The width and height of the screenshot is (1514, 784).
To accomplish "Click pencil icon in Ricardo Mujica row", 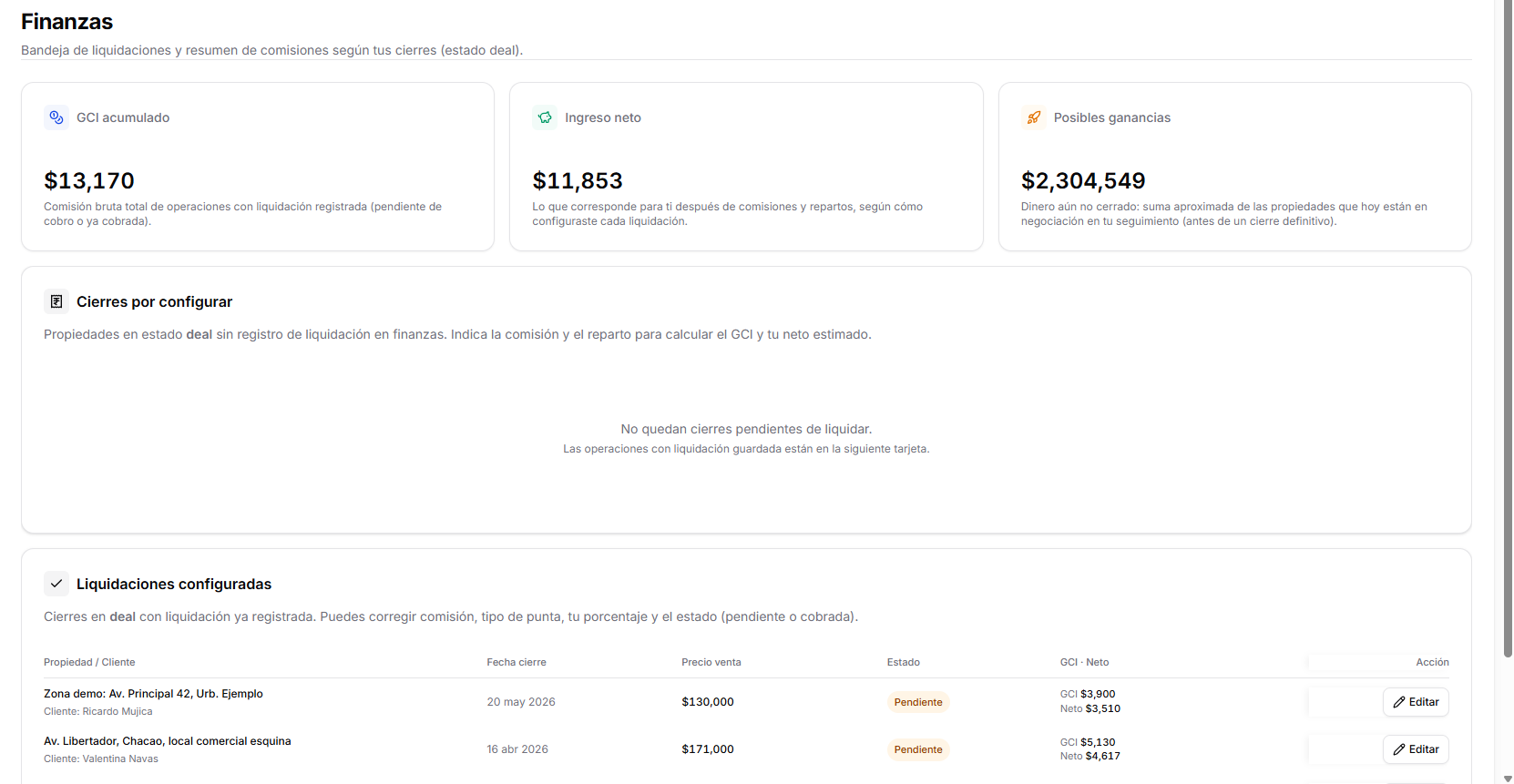I will pyautogui.click(x=1399, y=702).
